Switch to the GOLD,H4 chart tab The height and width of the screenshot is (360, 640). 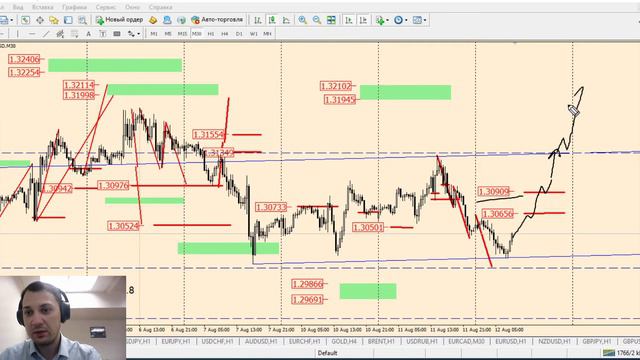(x=344, y=341)
